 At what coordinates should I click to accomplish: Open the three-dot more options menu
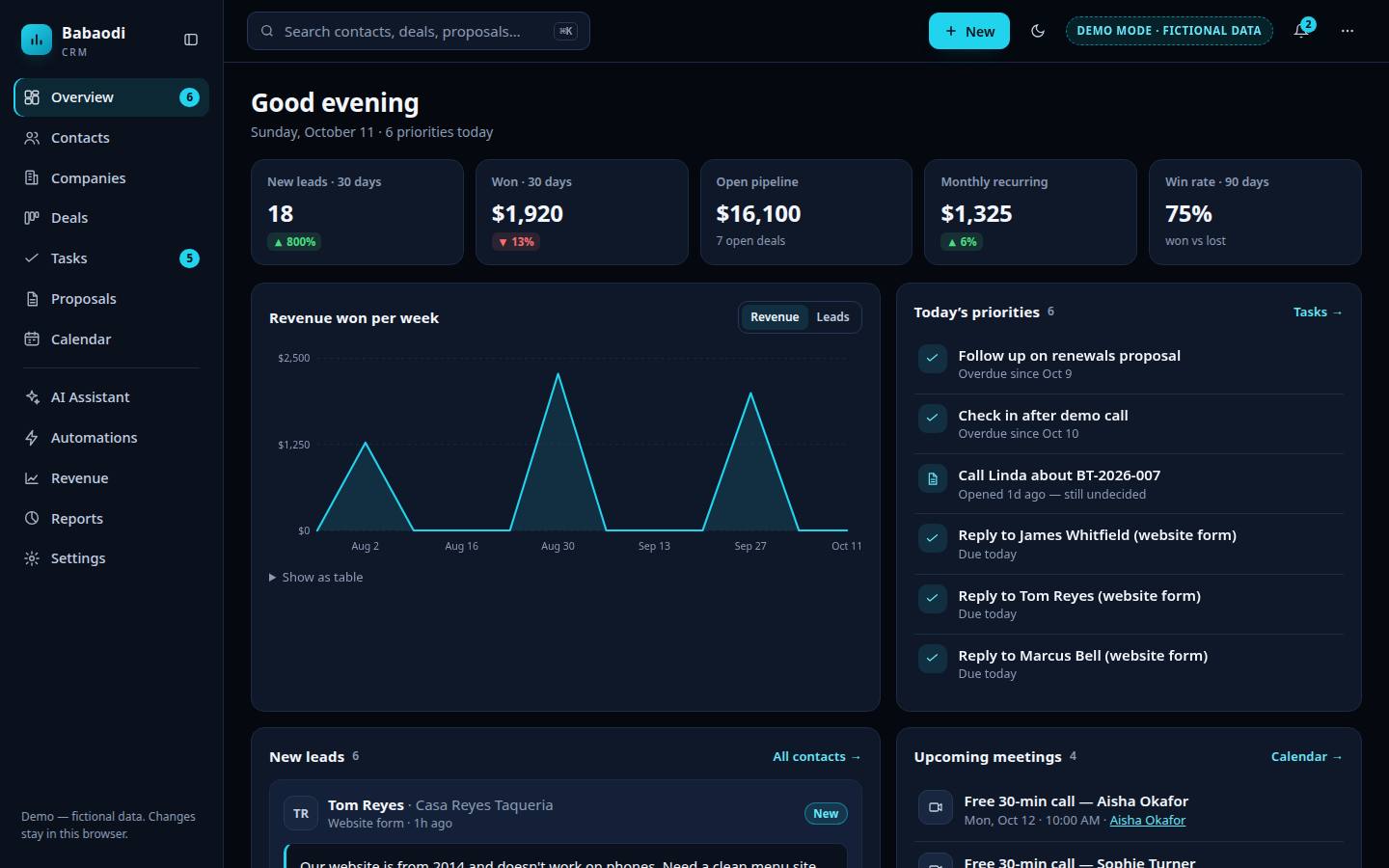tap(1348, 31)
